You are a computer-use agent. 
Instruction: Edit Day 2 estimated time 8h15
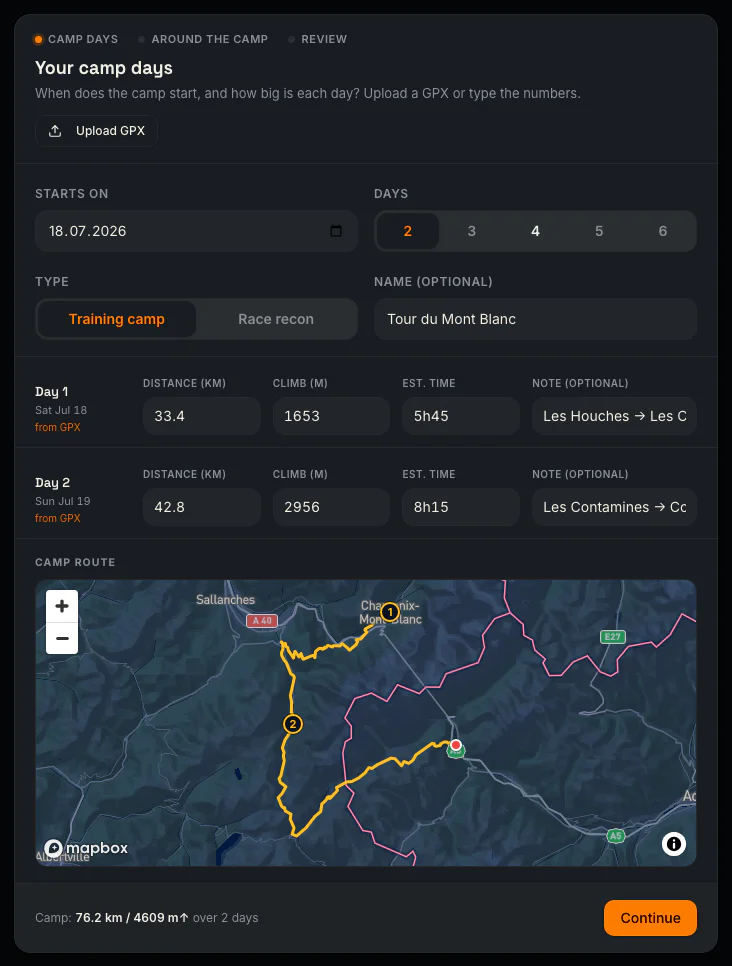(x=461, y=507)
